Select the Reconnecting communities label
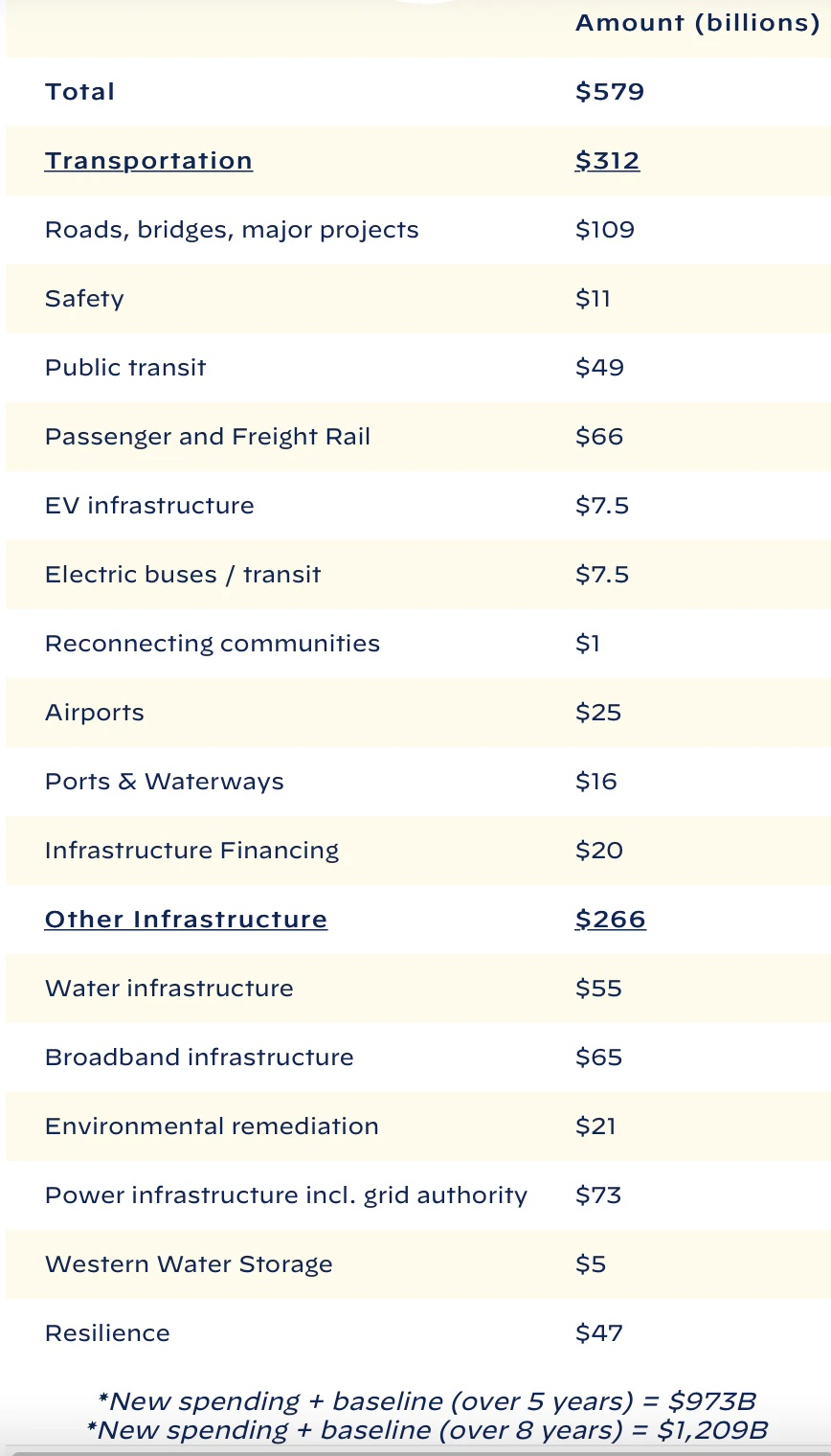 point(212,644)
